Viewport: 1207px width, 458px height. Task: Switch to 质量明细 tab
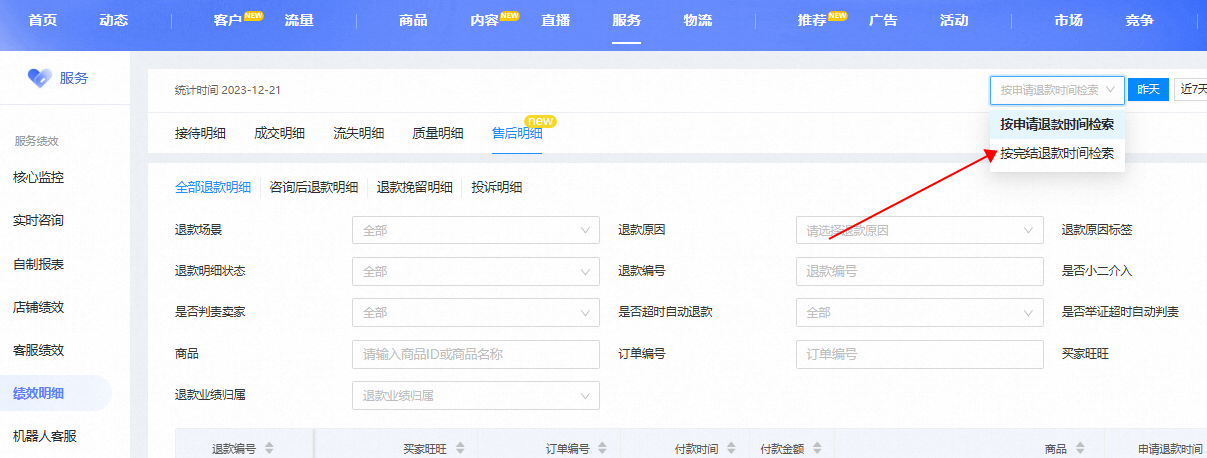click(438, 134)
